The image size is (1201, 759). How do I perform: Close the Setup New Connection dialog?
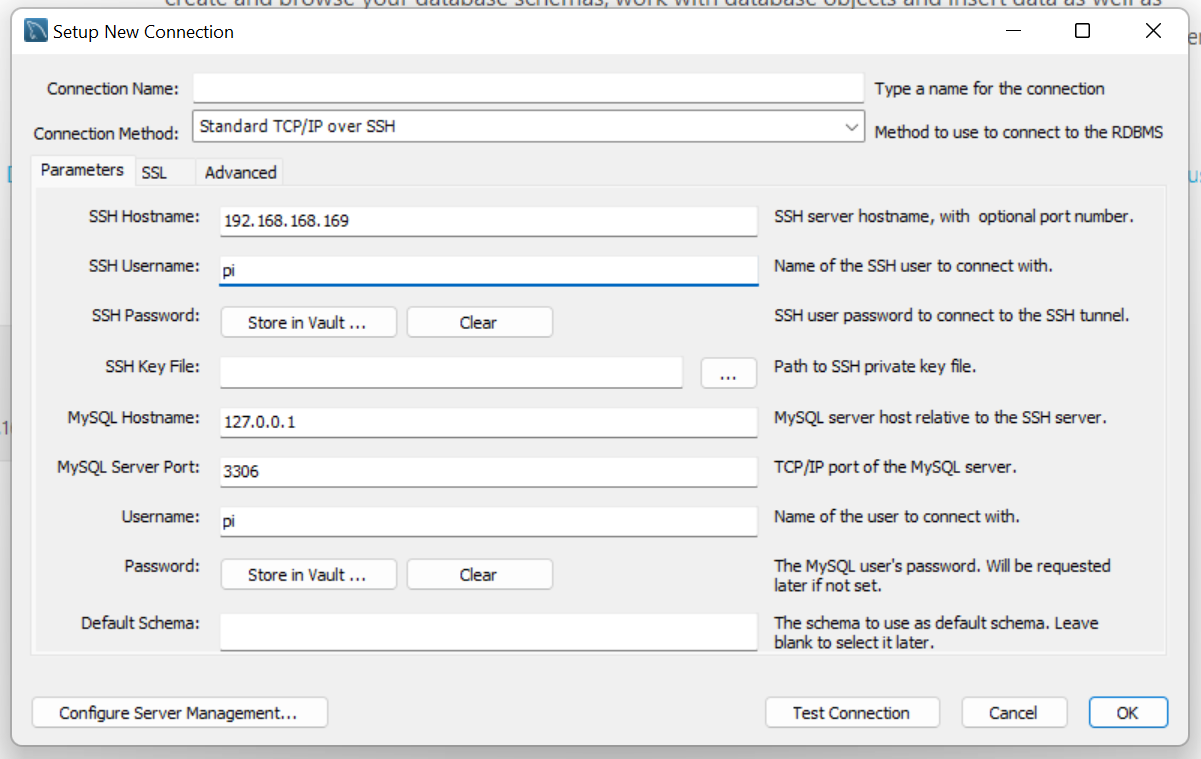1154,31
